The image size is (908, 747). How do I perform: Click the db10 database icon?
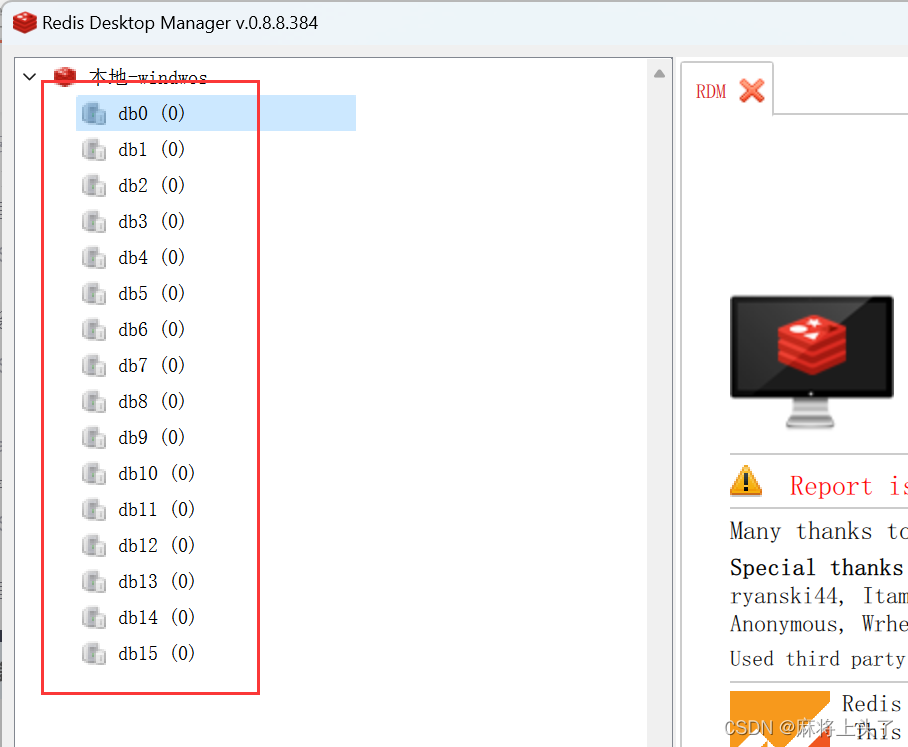tap(94, 474)
